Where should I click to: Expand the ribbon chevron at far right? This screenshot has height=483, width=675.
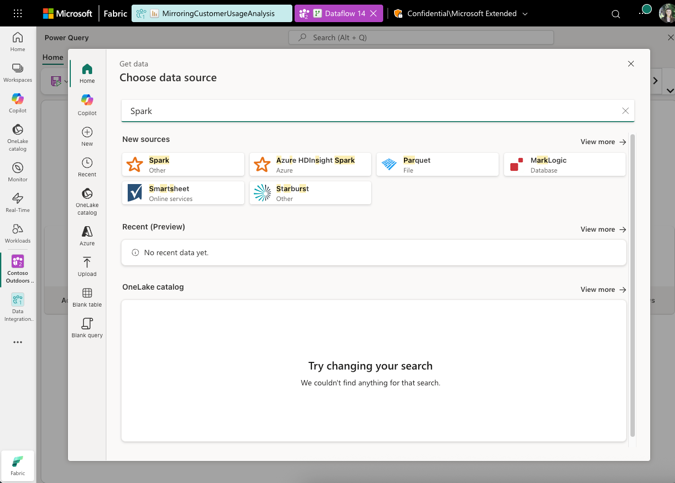pos(669,90)
